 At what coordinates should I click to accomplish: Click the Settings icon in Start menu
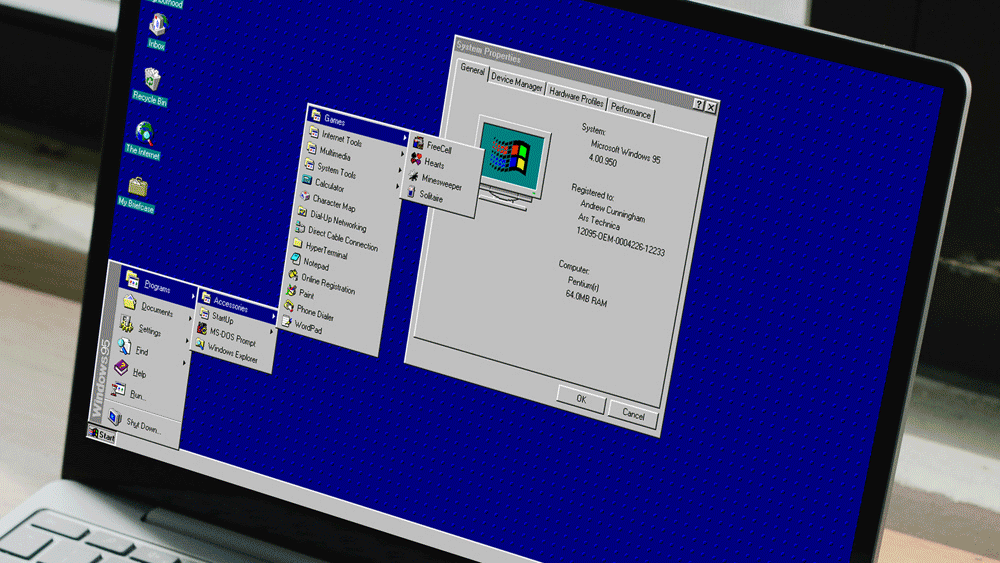click(127, 324)
